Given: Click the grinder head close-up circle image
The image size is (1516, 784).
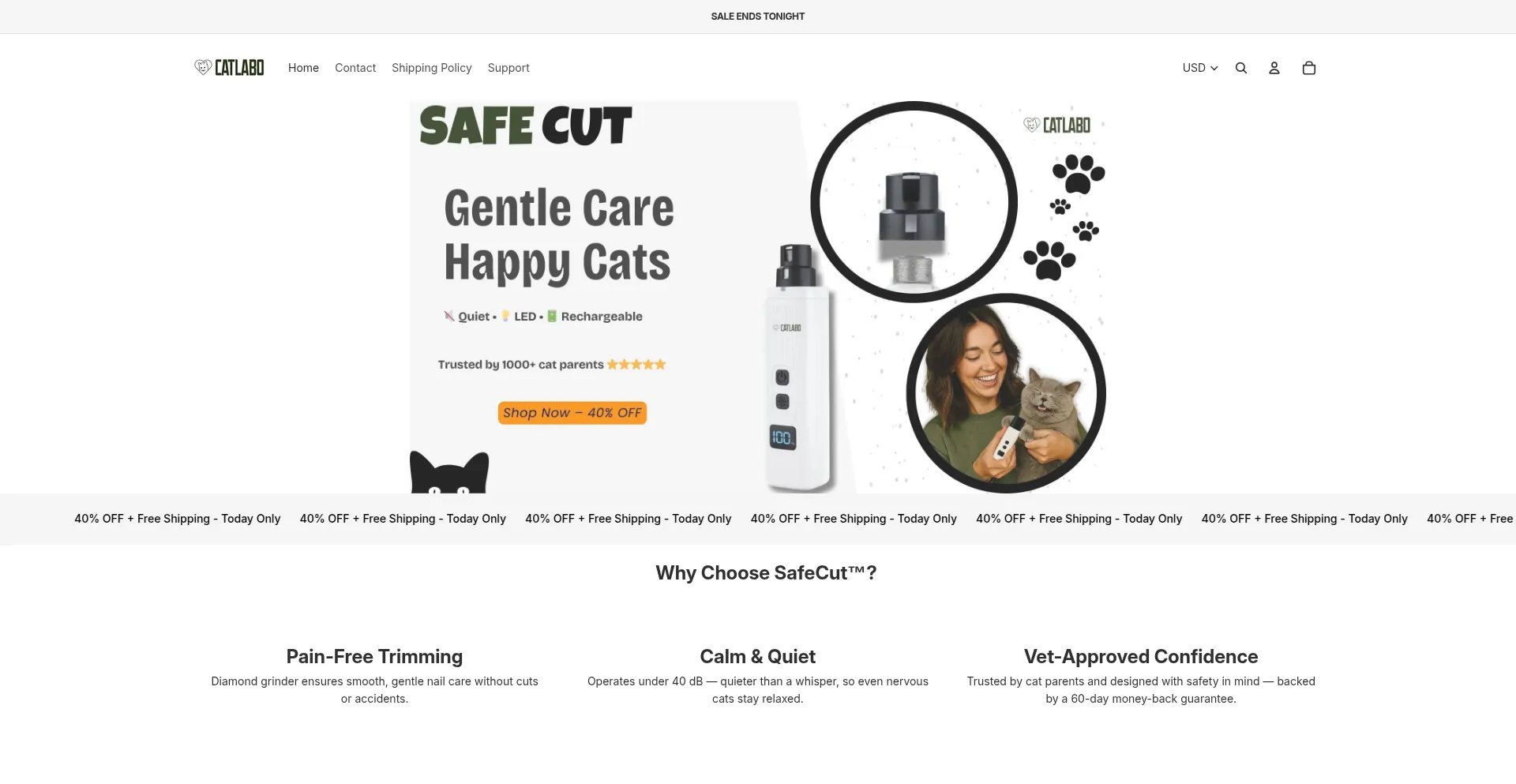Looking at the screenshot, I should (x=914, y=201).
